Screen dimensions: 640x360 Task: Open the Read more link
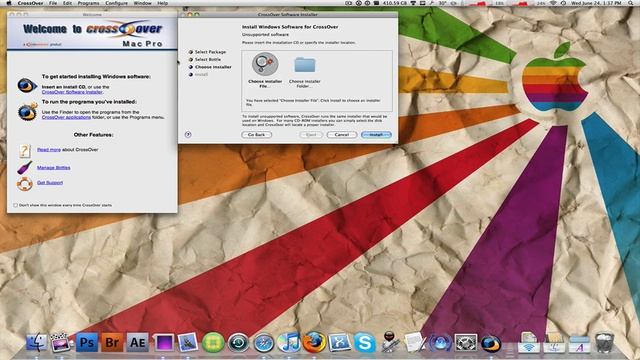(49, 150)
